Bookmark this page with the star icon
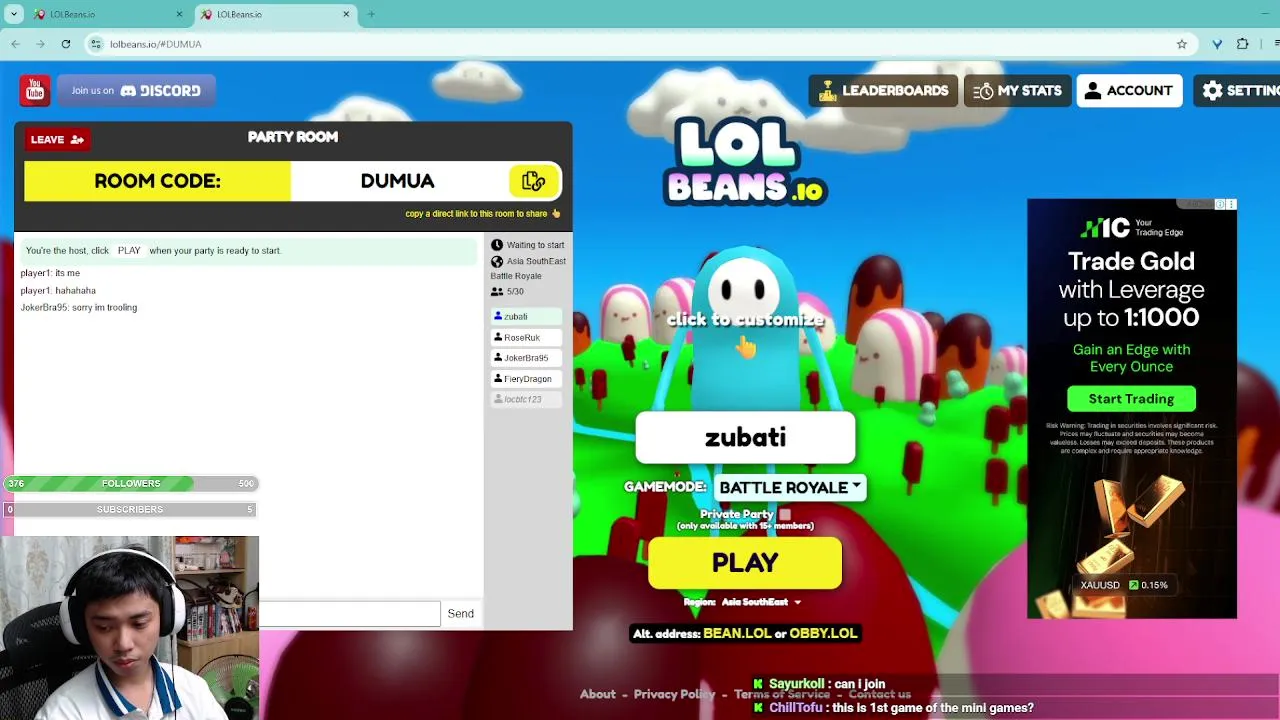The width and height of the screenshot is (1280, 720). point(1182,44)
